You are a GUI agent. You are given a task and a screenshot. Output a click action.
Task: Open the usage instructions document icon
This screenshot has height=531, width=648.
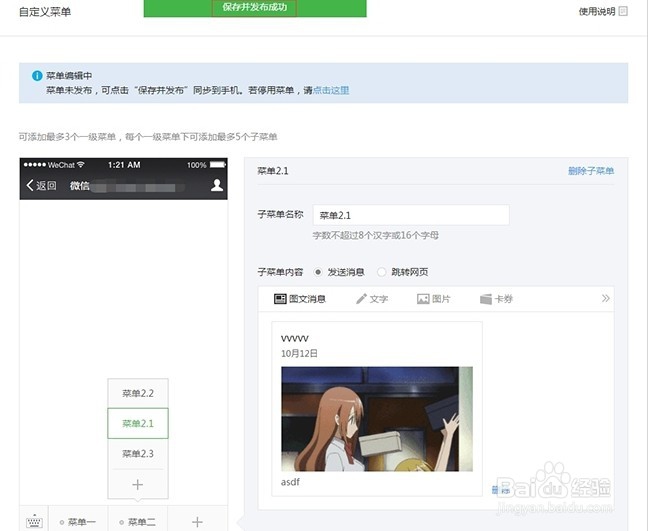[x=623, y=11]
